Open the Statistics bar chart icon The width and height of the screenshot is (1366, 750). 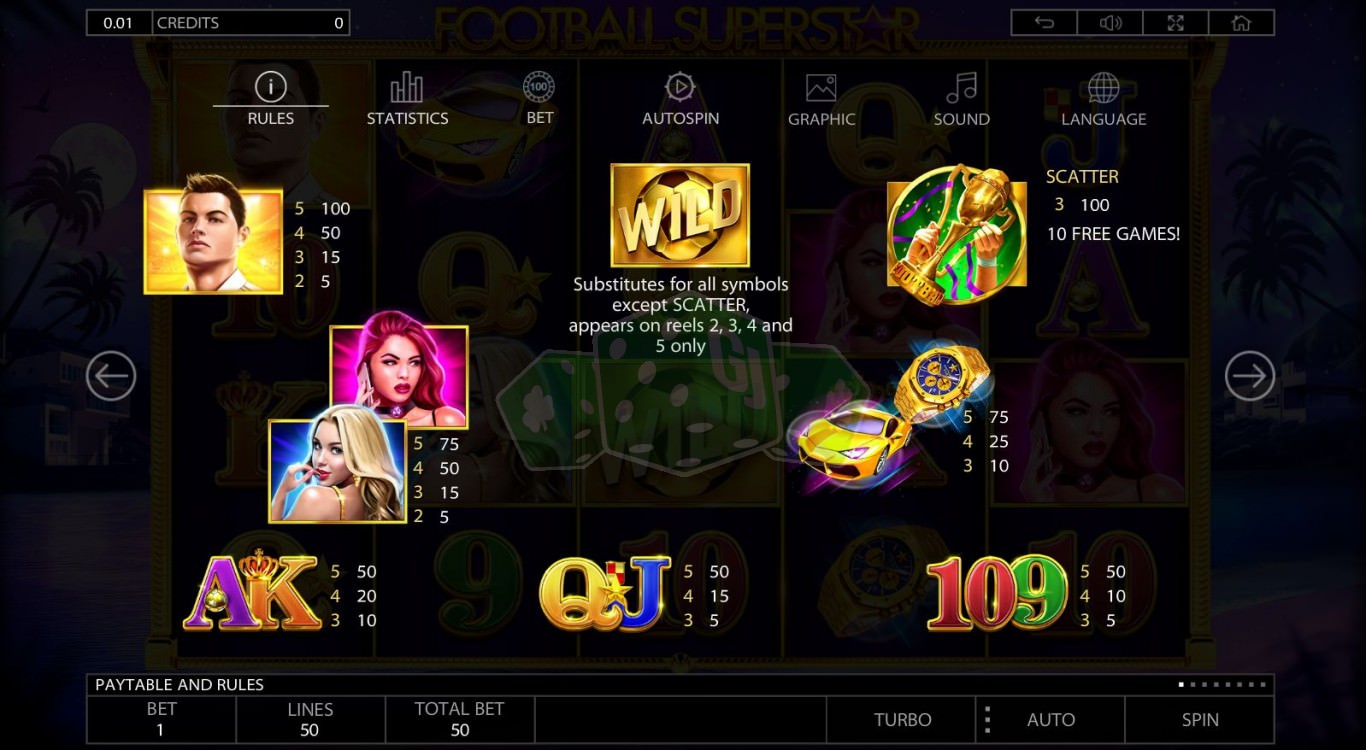pyautogui.click(x=407, y=87)
